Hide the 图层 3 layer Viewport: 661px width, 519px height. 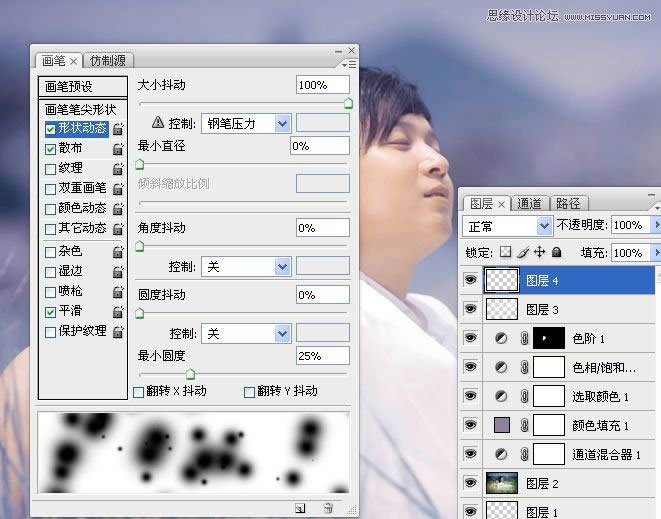470,310
